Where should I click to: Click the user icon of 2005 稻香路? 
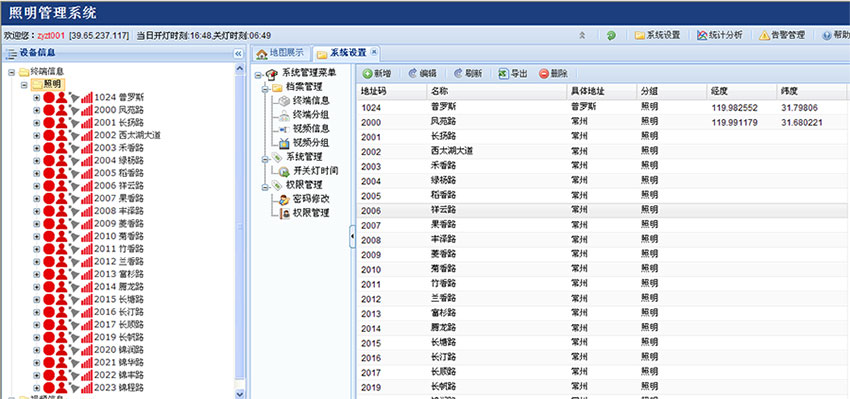click(62, 173)
